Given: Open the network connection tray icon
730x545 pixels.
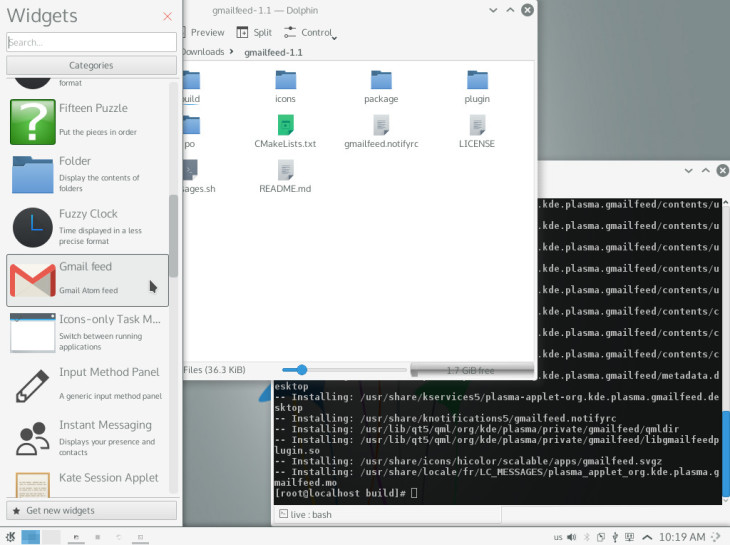Looking at the screenshot, I should coord(629,537).
